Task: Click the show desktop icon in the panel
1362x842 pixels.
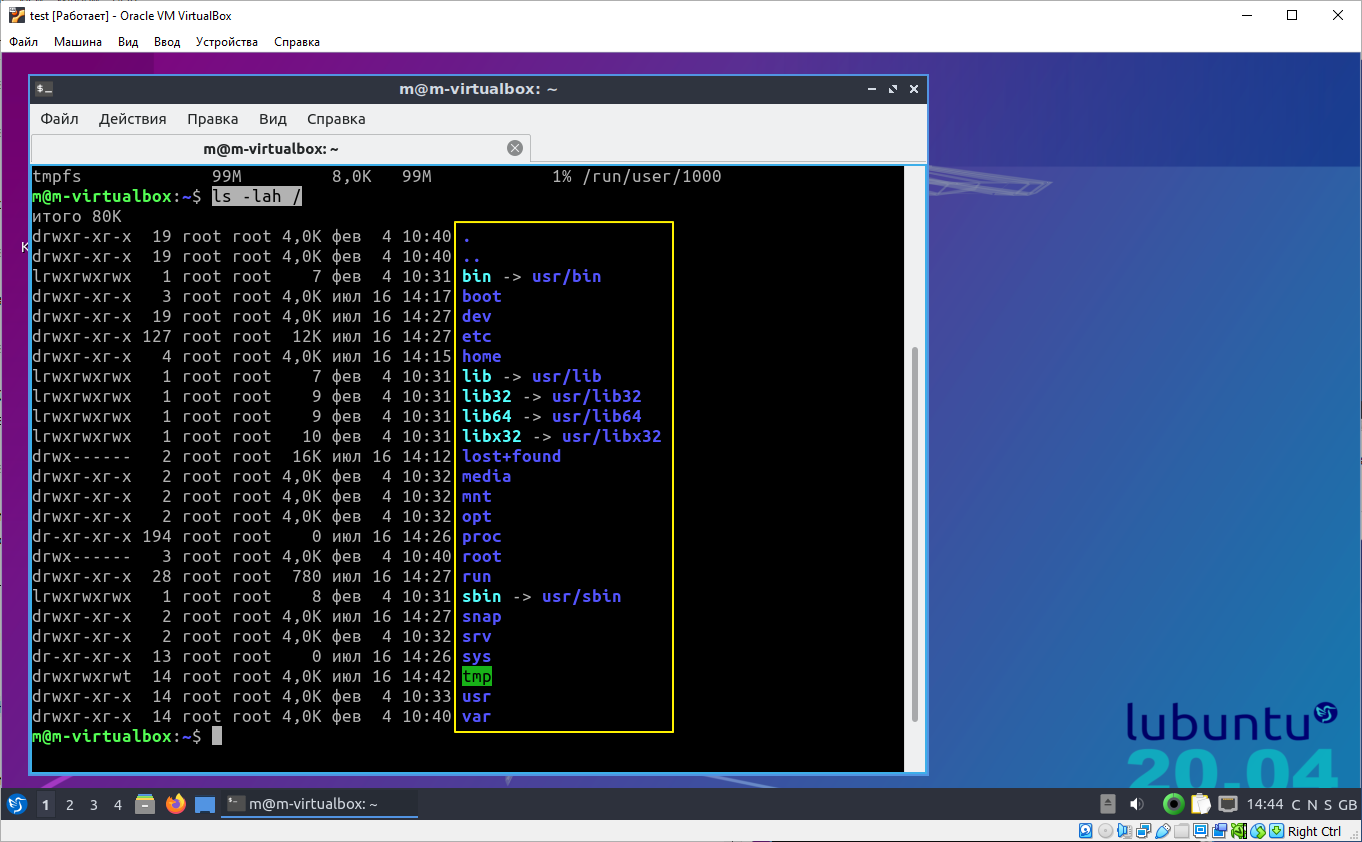Action: pos(205,804)
